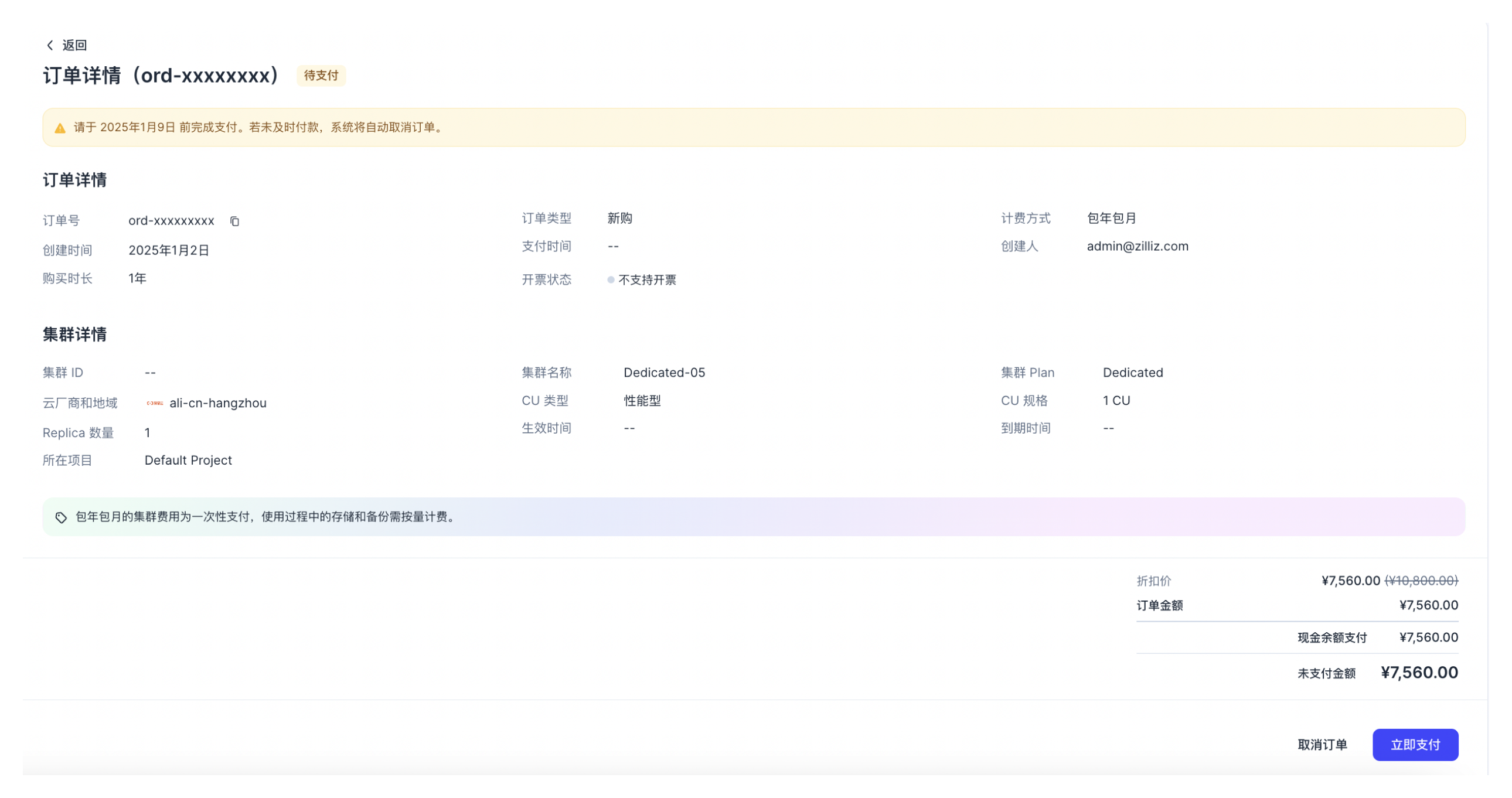Viewport: 1512px width, 798px height.
Task: Click the tag icon in the billing notice banner
Action: (x=60, y=517)
